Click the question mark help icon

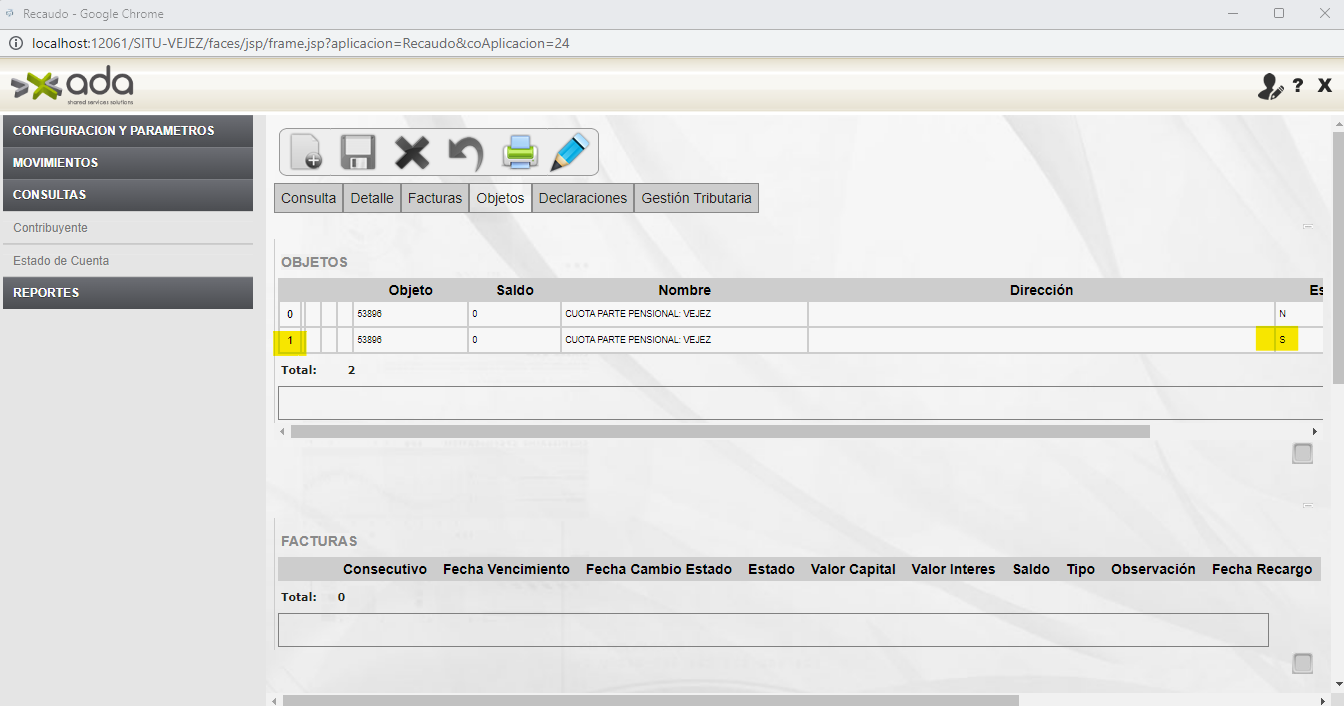tap(1298, 86)
